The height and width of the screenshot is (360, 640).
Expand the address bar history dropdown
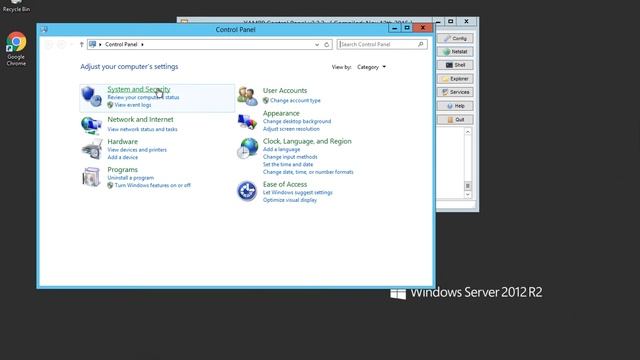pyautogui.click(x=317, y=44)
